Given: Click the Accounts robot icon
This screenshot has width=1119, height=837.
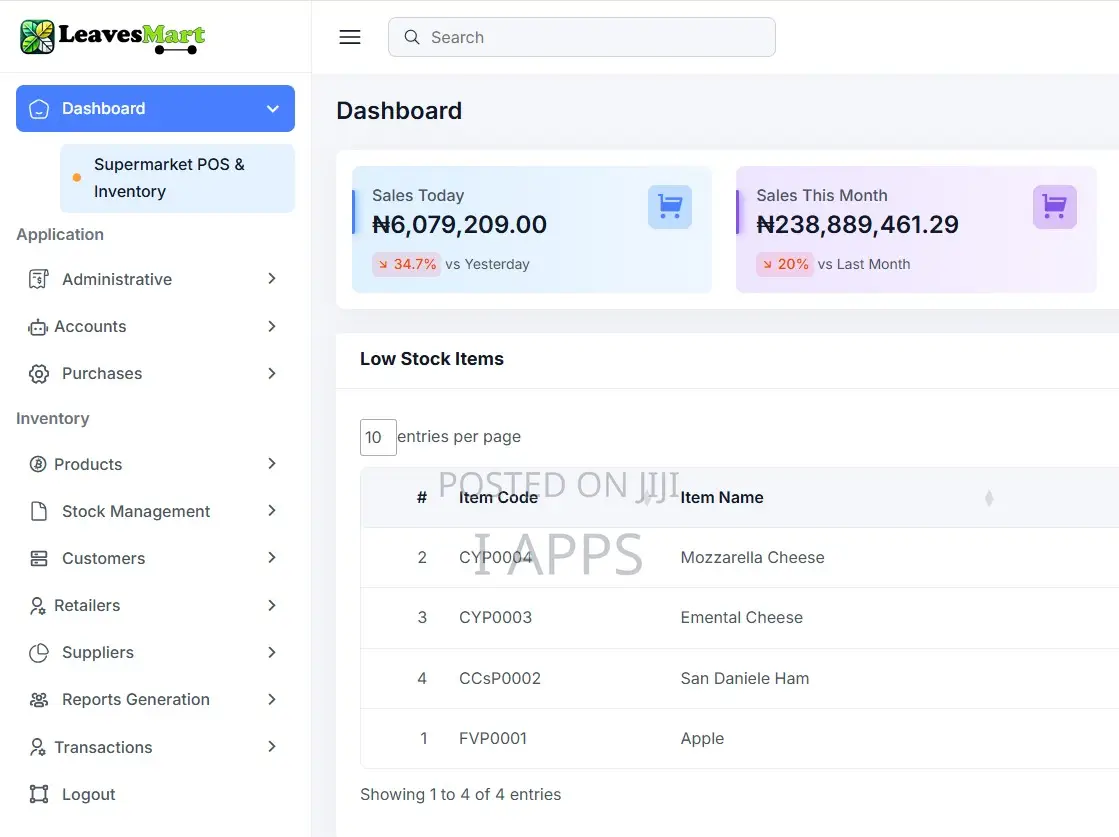Looking at the screenshot, I should (38, 327).
